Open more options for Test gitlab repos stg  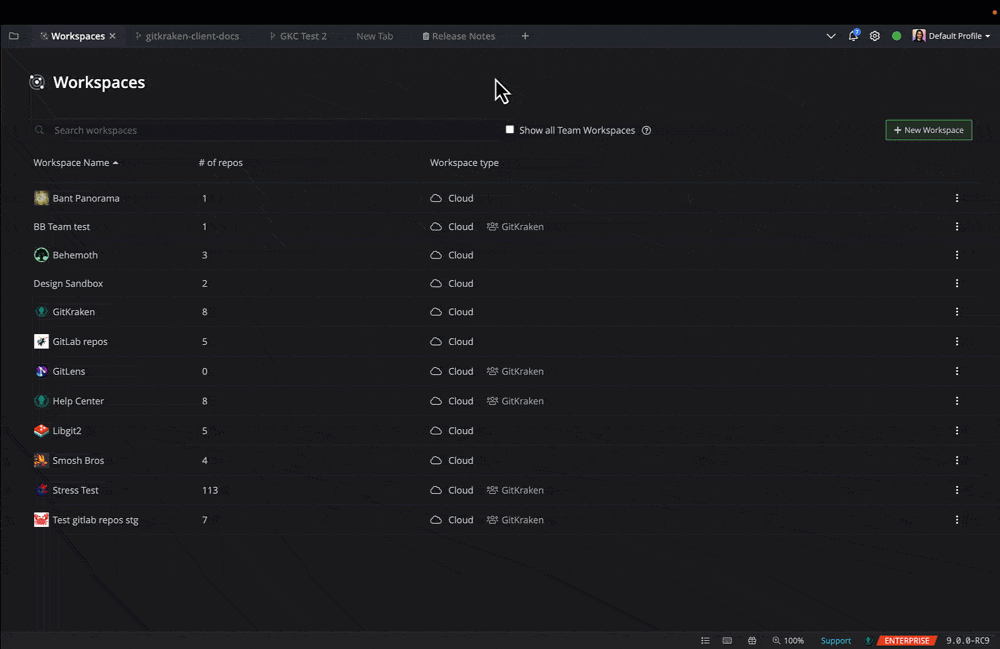point(957,520)
